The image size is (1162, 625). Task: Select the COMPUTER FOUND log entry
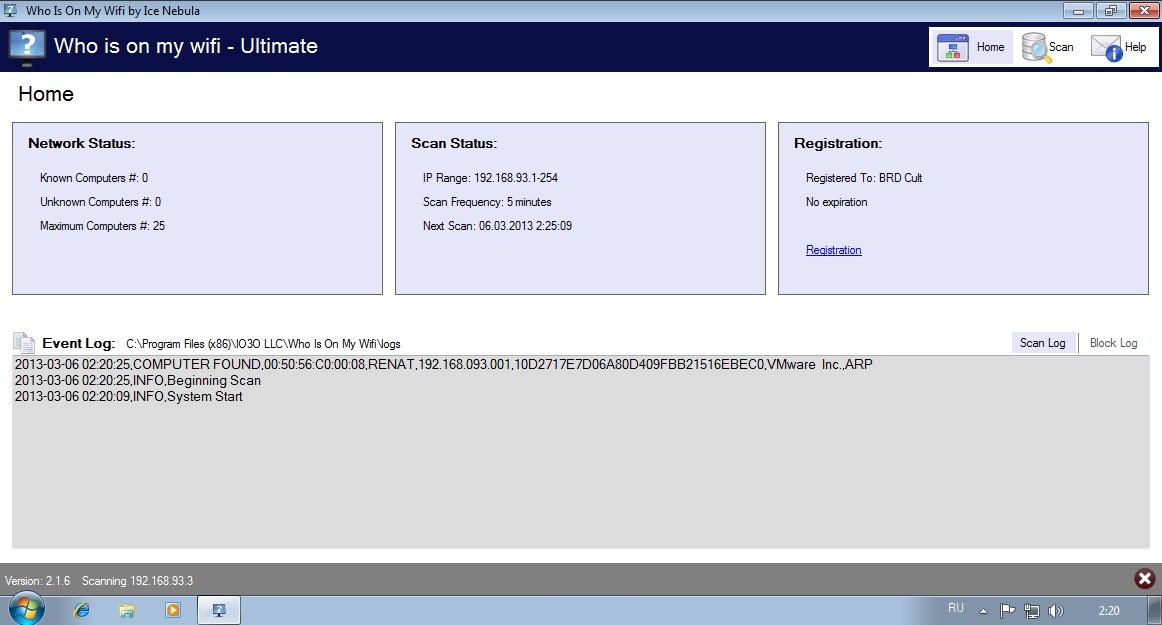click(x=443, y=364)
